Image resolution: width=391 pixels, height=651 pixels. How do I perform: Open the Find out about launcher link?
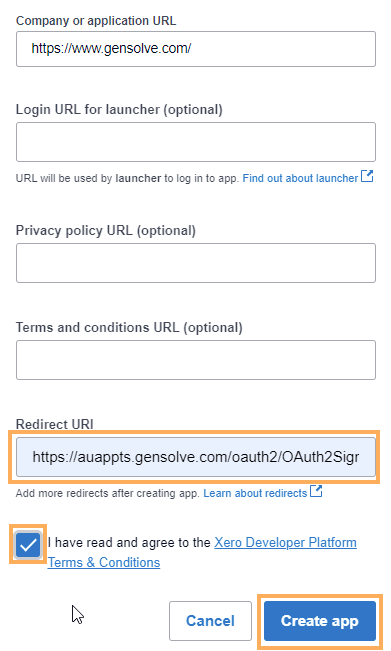300,178
